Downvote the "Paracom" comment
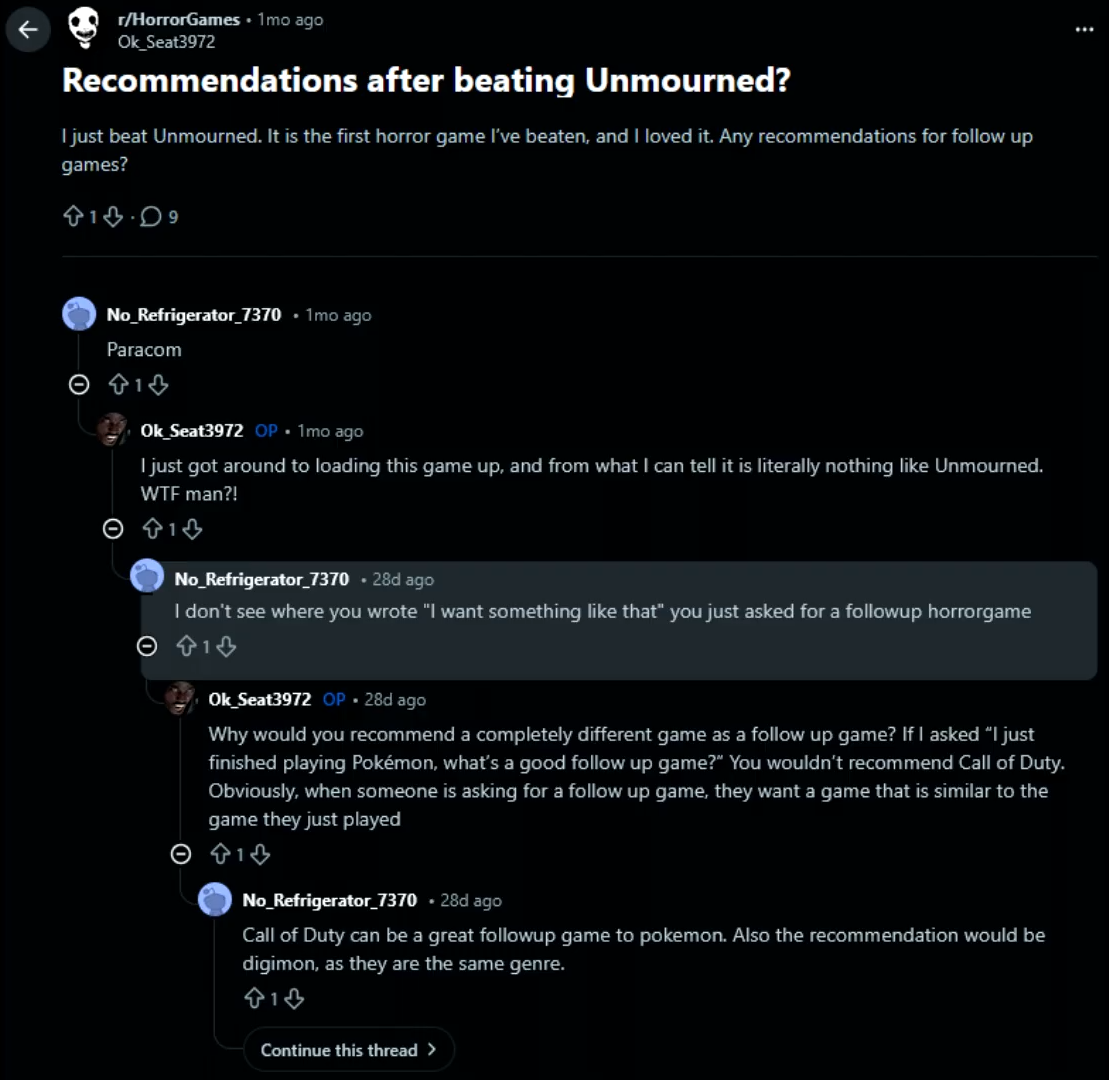 [x=158, y=384]
